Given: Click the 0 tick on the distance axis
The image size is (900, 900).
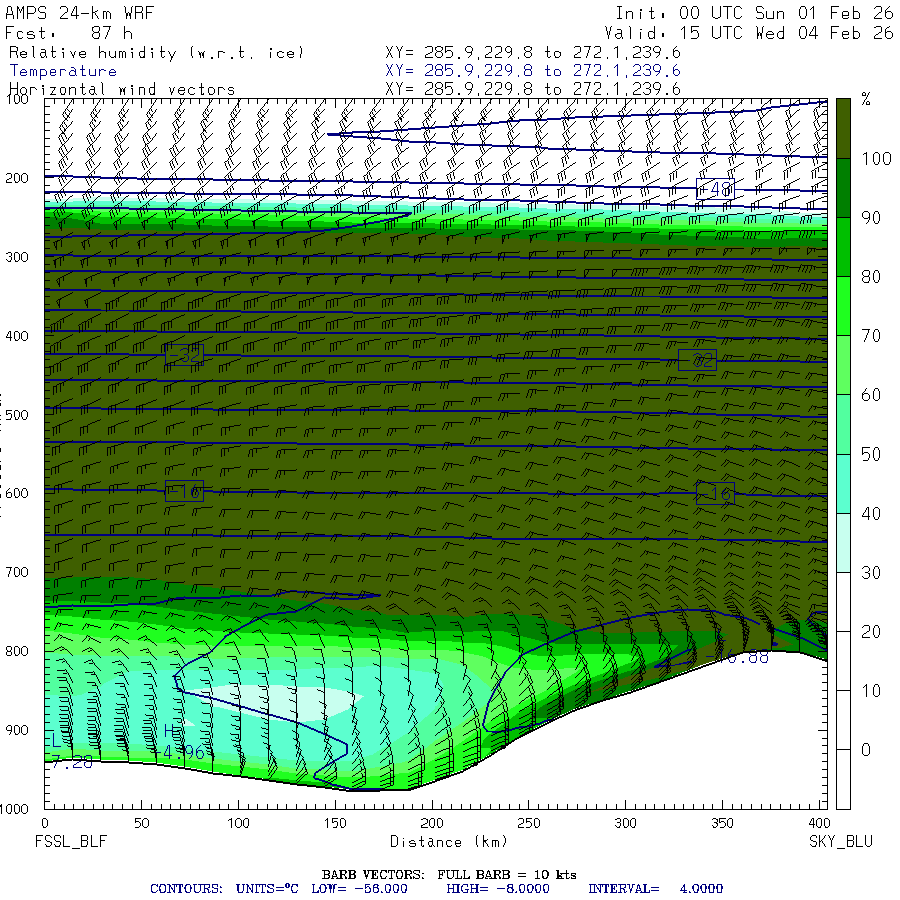Looking at the screenshot, I should click(x=45, y=823).
